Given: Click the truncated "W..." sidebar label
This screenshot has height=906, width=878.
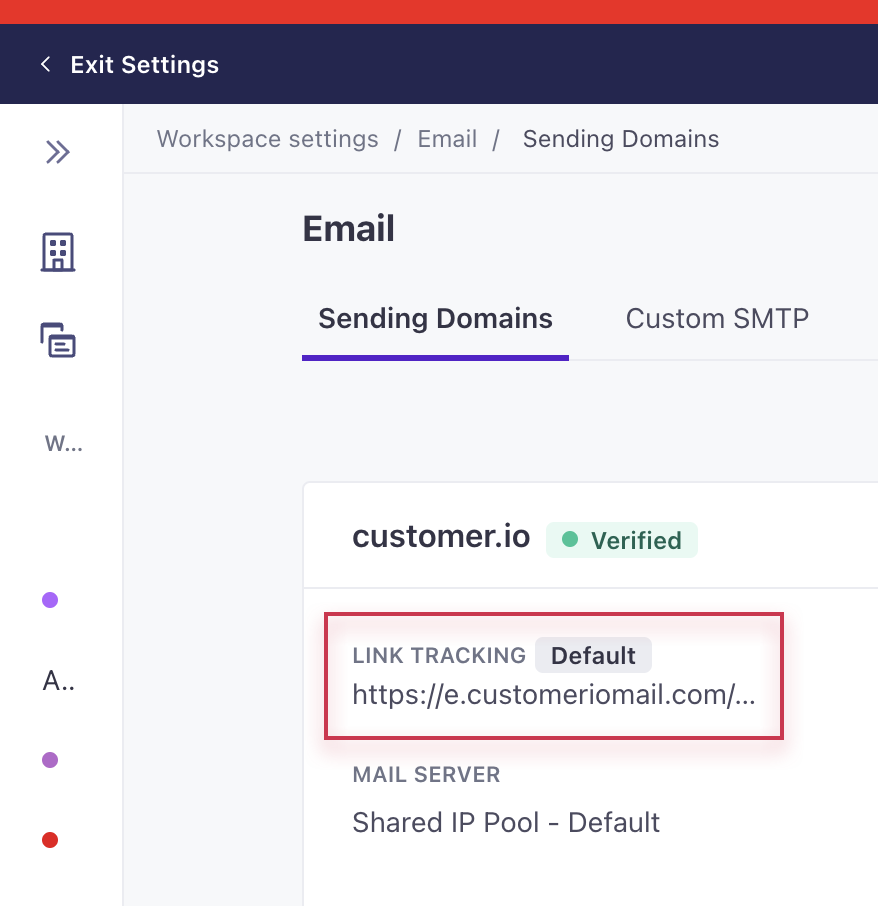Looking at the screenshot, I should [63, 443].
